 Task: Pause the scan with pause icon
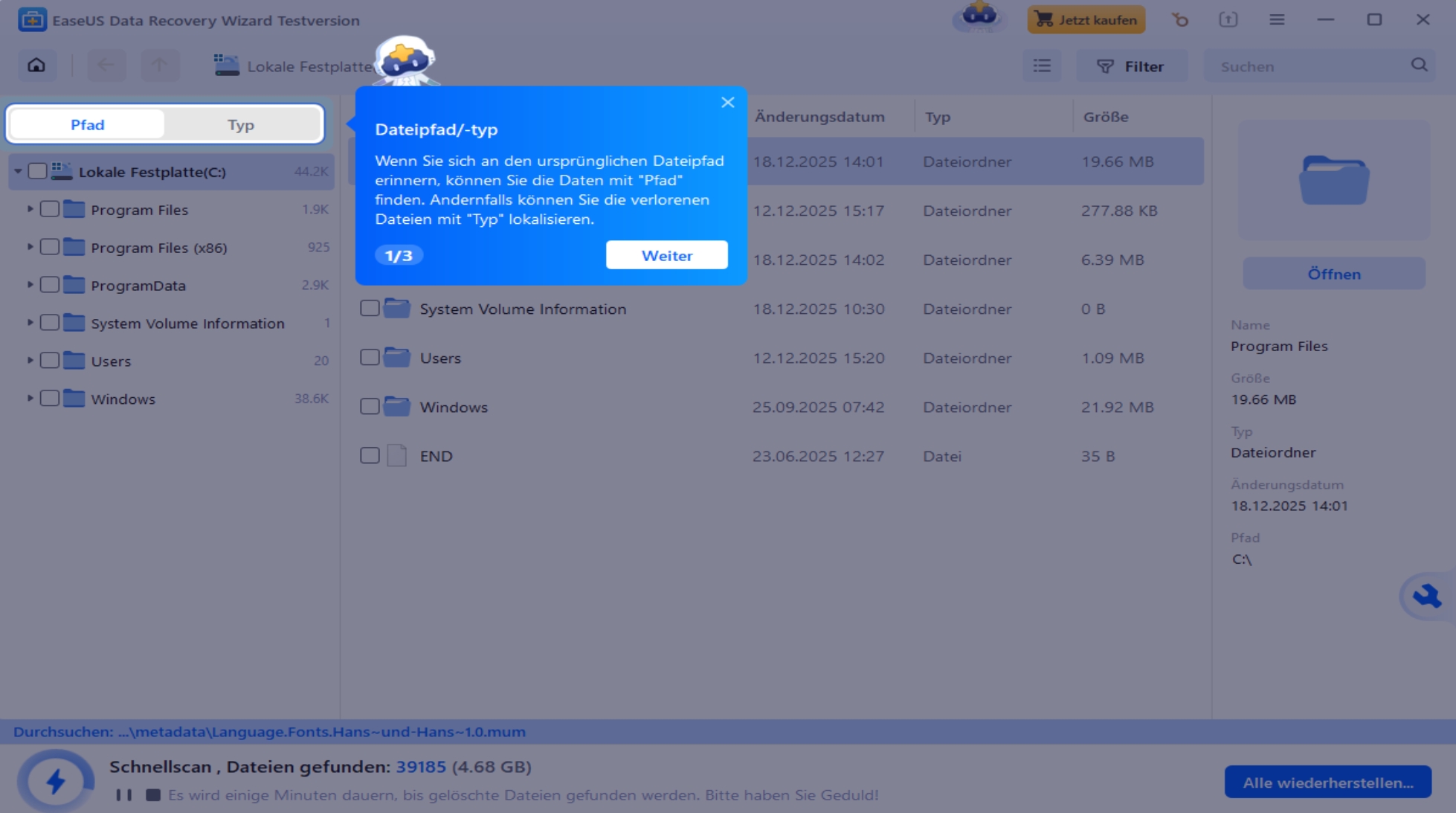(x=124, y=795)
